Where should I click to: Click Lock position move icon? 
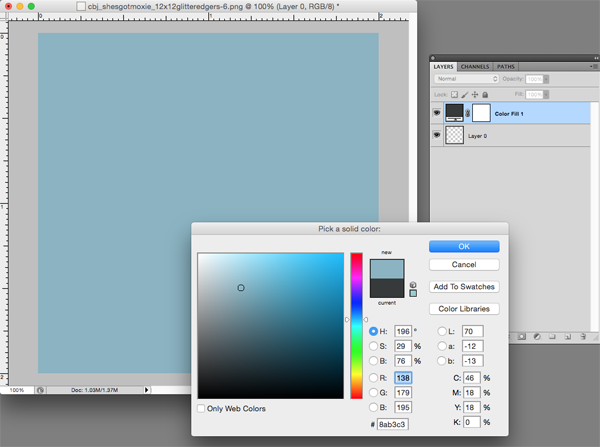(474, 95)
